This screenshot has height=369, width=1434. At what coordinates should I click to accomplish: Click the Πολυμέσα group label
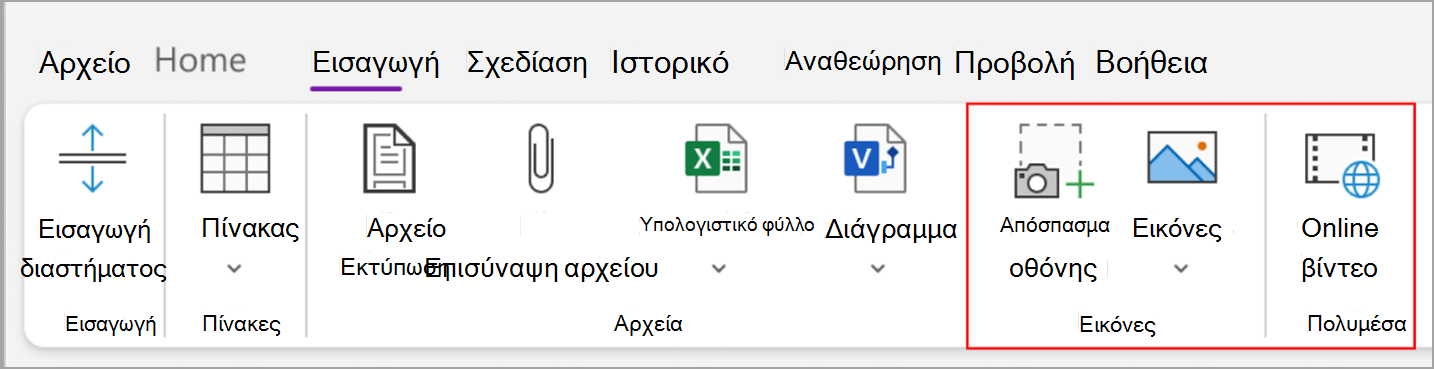(1357, 324)
